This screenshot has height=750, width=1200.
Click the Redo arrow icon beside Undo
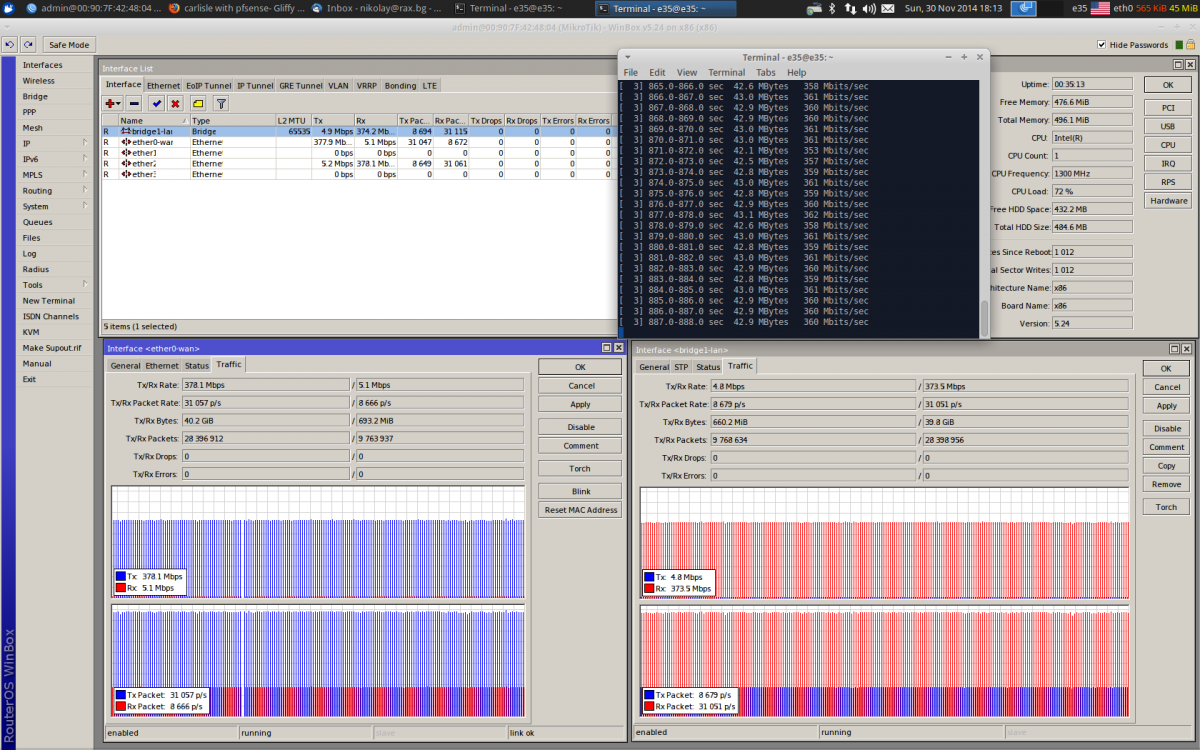click(x=27, y=45)
